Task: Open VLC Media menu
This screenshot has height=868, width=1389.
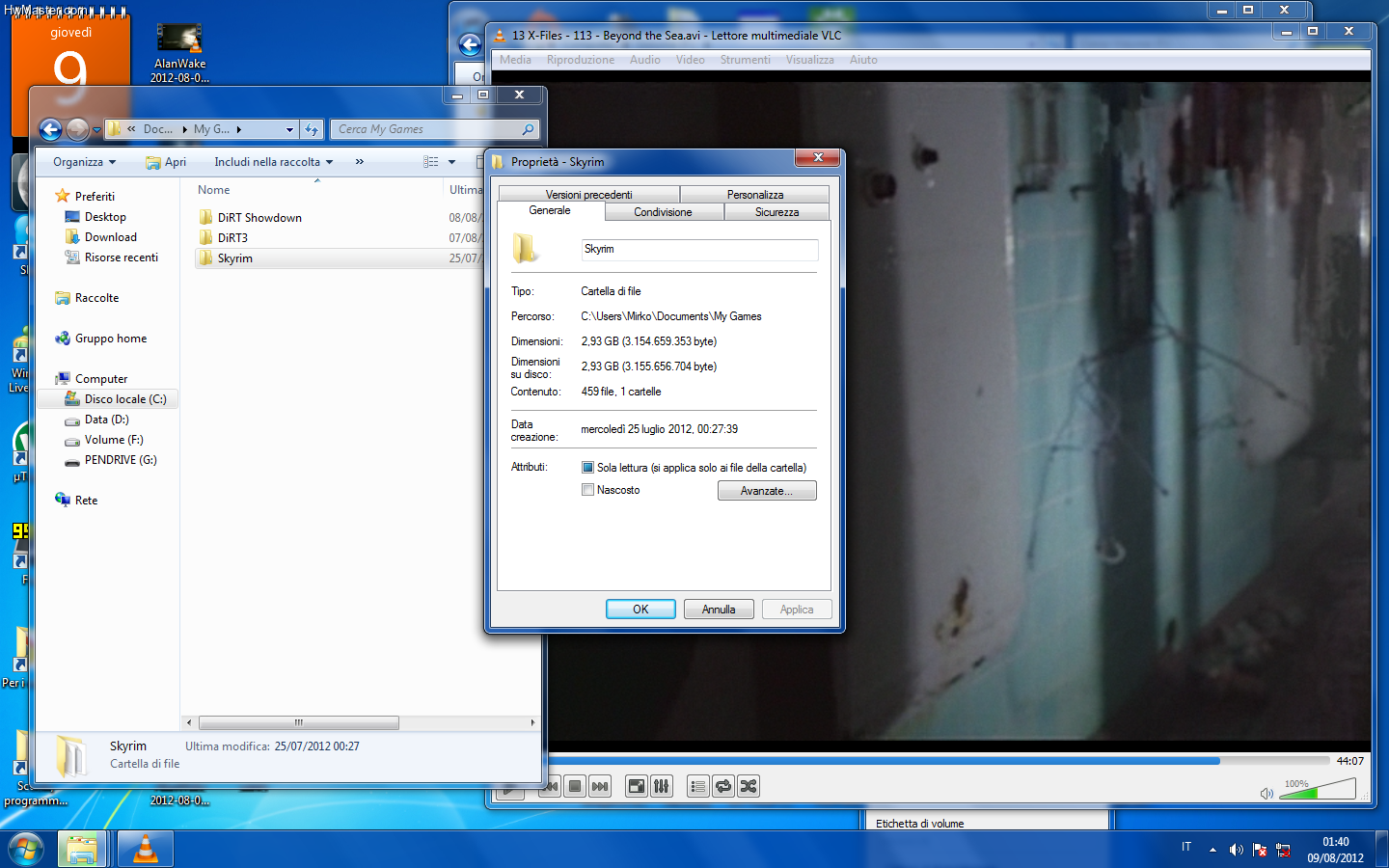Action: (x=515, y=60)
